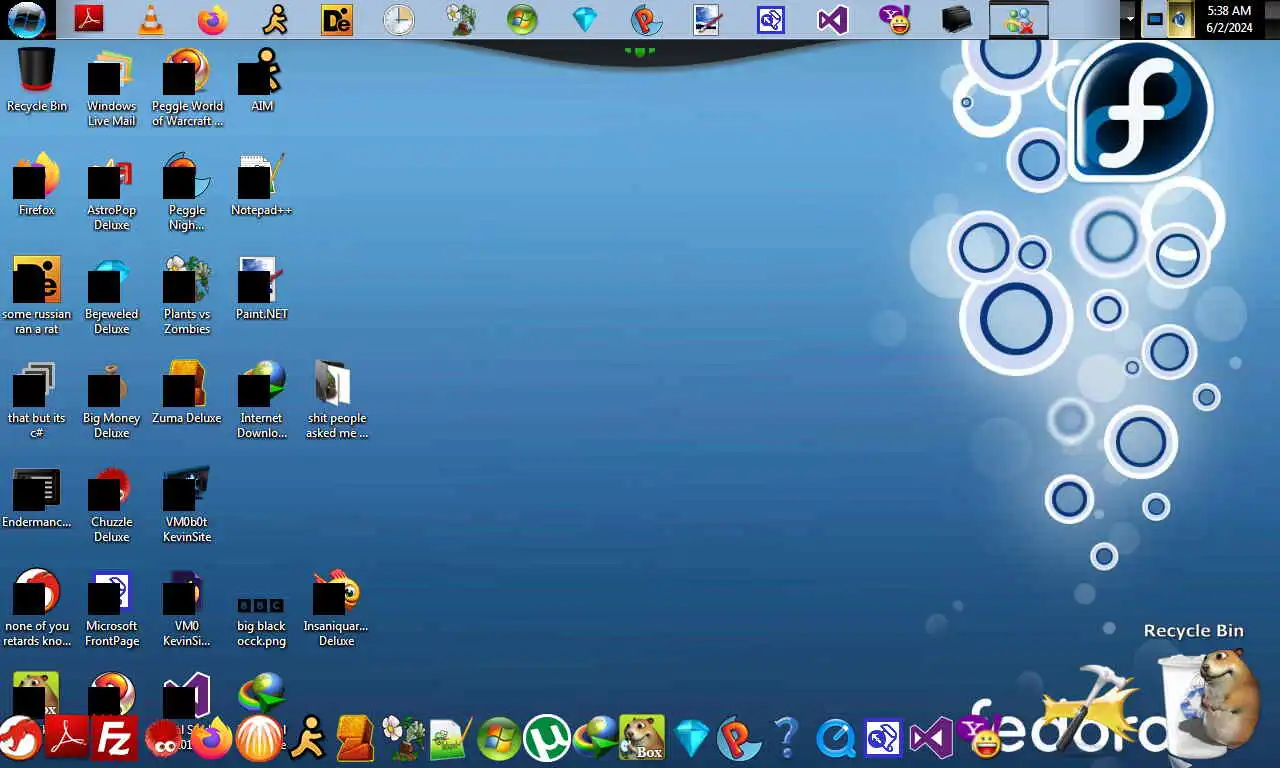
Task: Open the white clock app in the taskbar
Action: [399, 19]
